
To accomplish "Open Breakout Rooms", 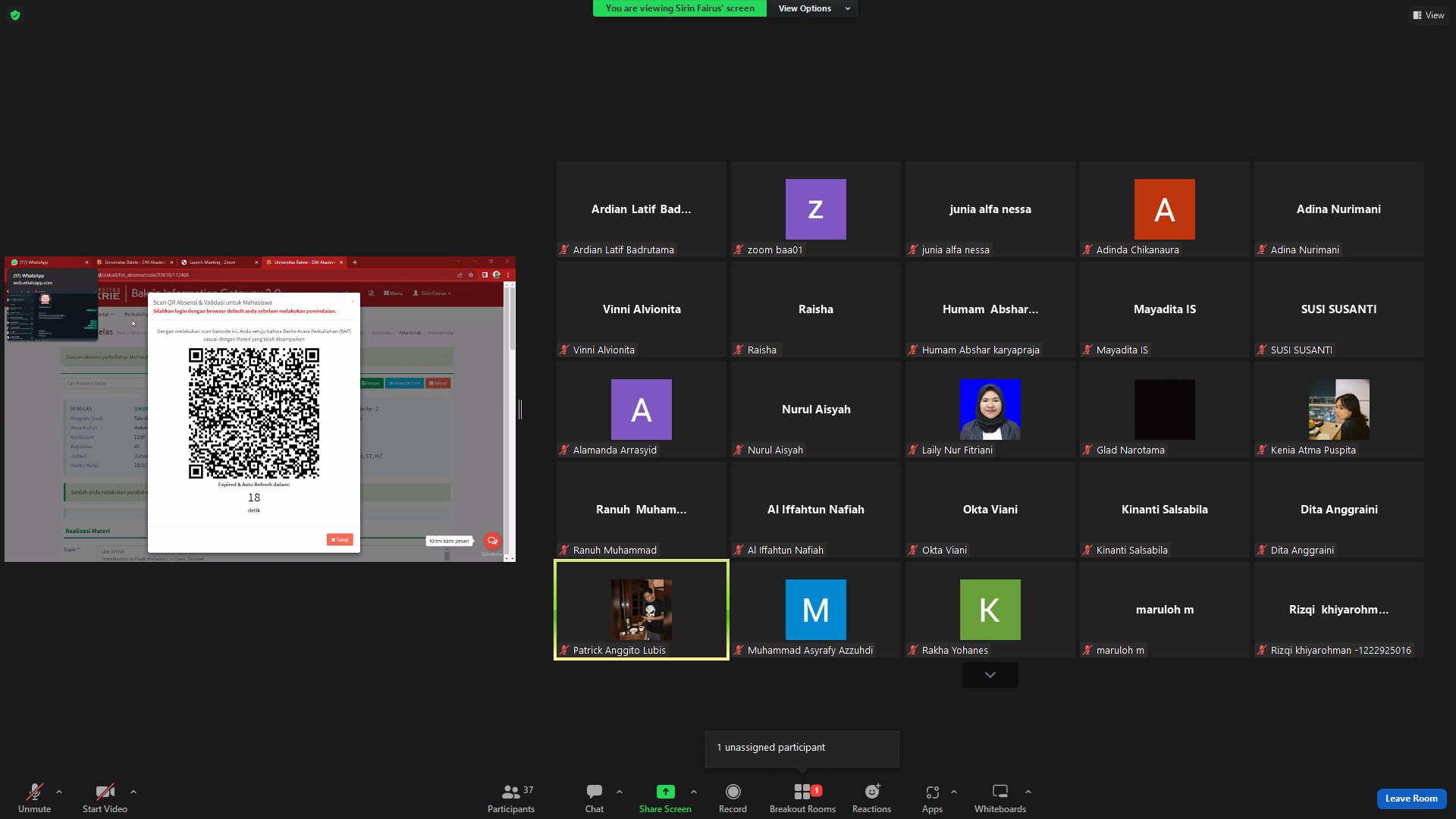I will 802,798.
